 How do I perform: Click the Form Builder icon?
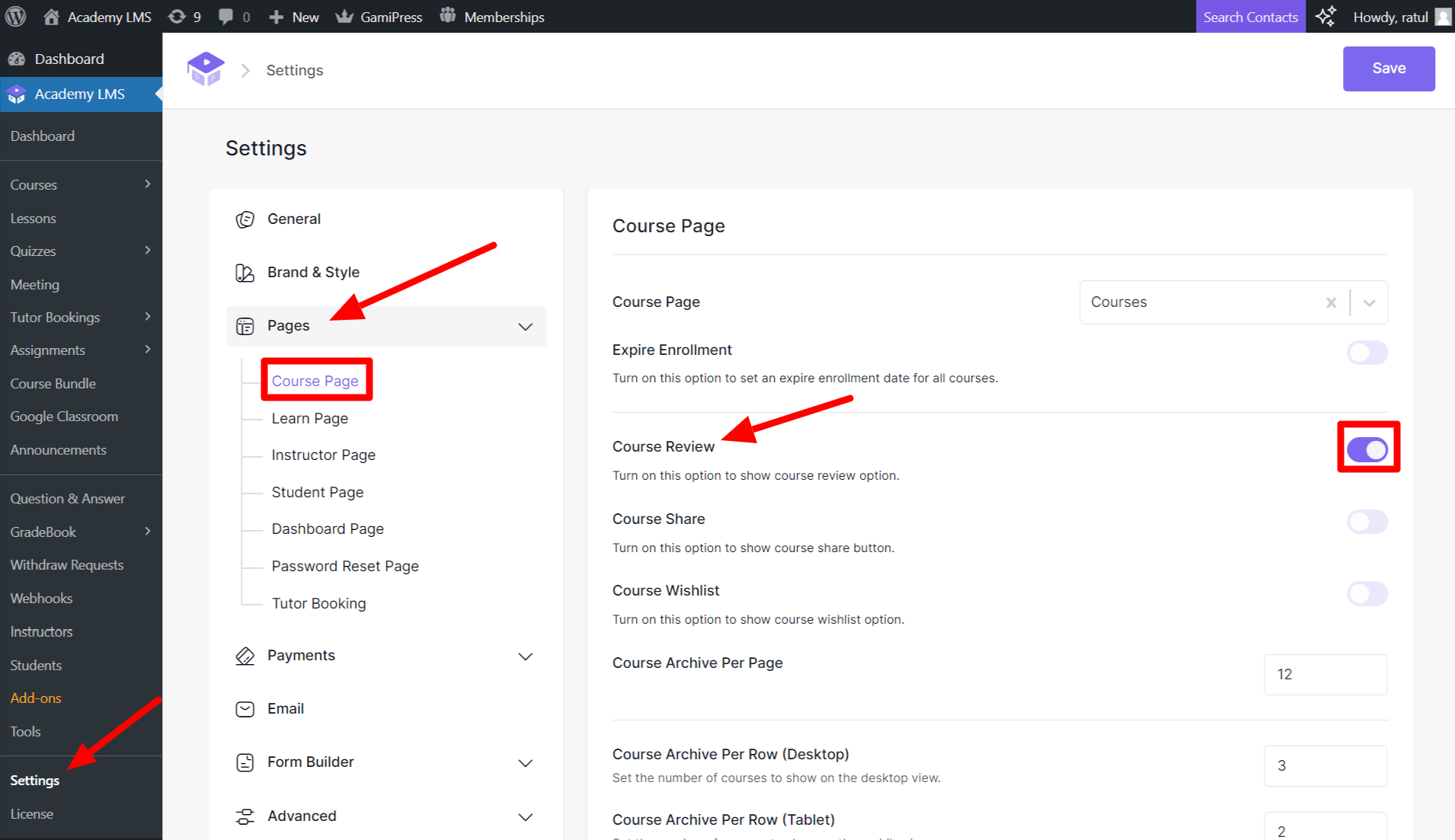tap(245, 762)
